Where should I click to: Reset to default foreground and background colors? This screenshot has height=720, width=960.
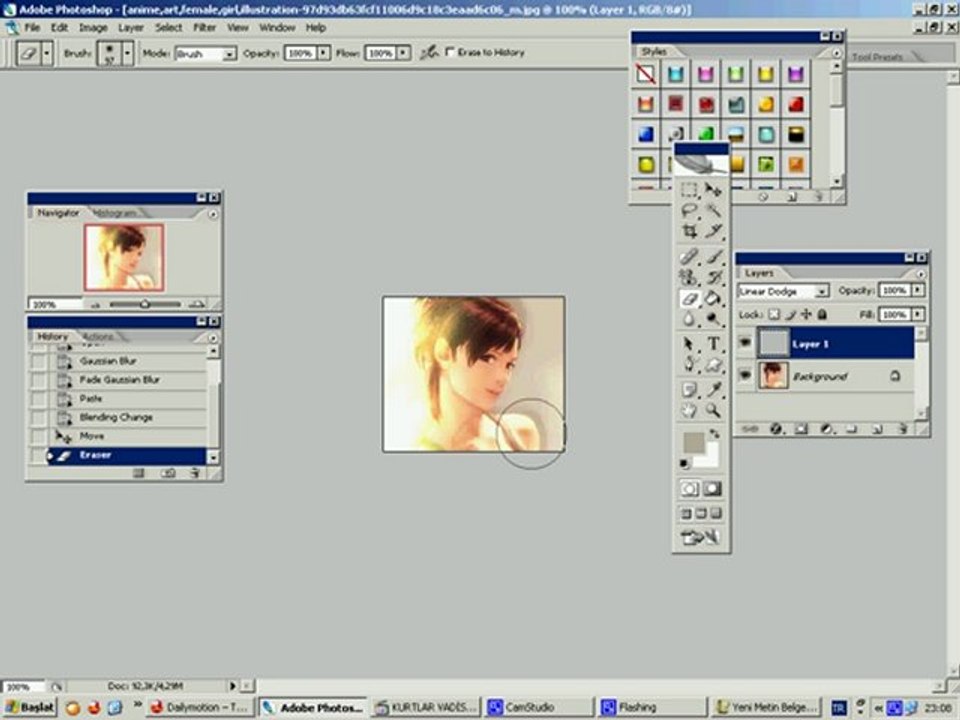click(x=684, y=463)
